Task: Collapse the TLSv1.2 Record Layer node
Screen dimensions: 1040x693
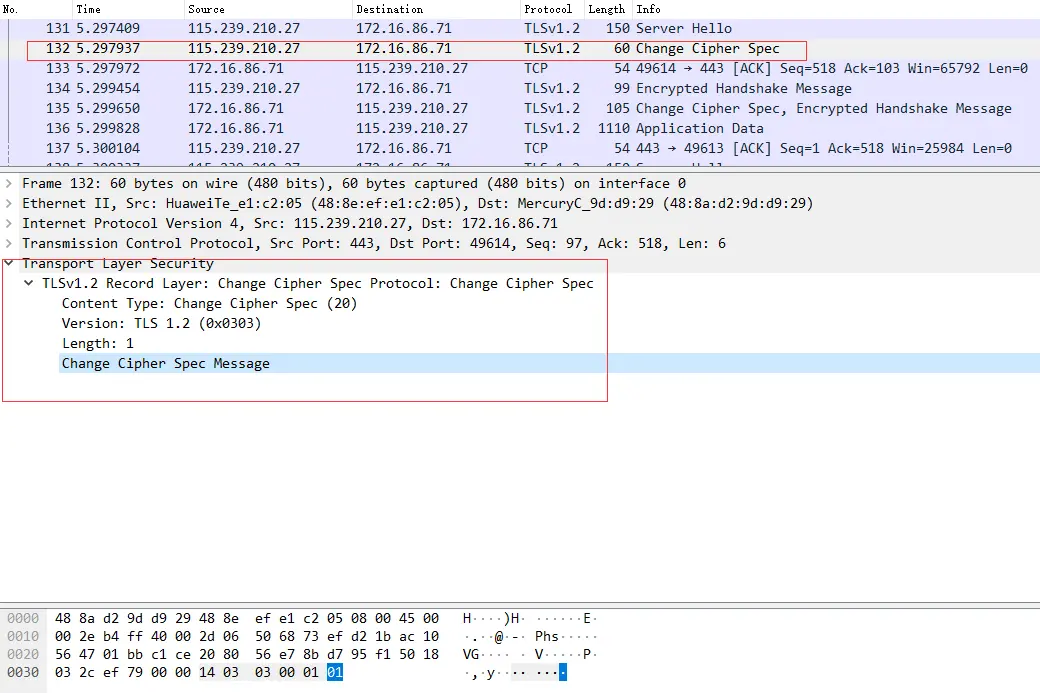Action: 29,283
